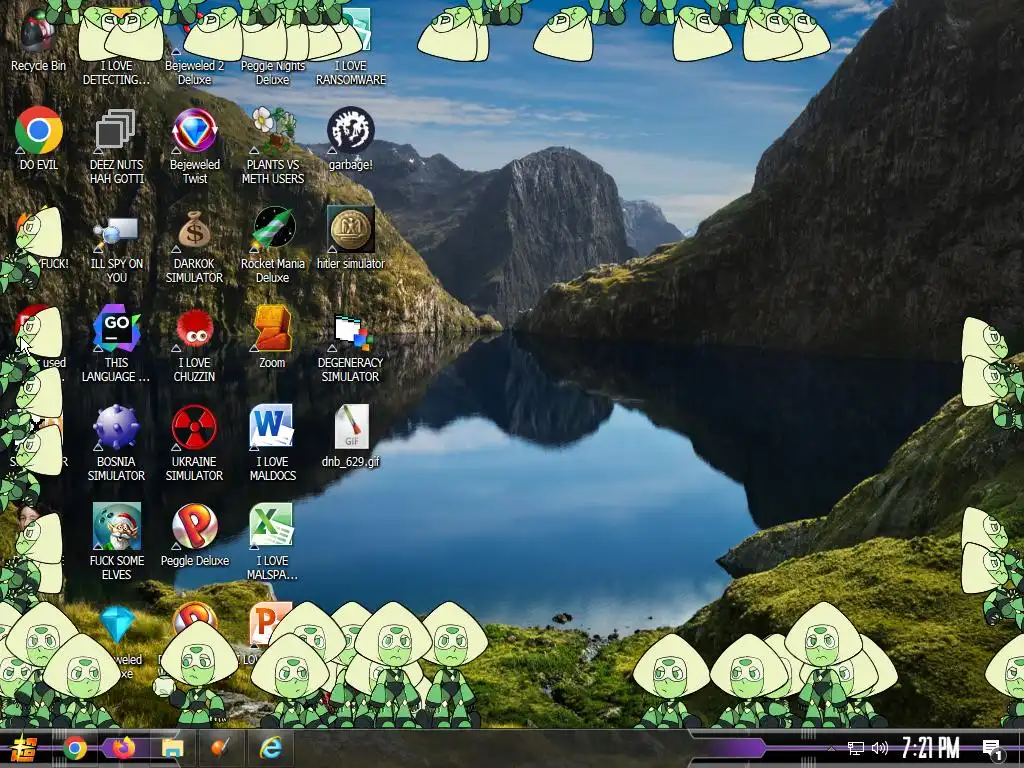The image size is (1024, 768).
Task: Open Chrome from the taskbar
Action: click(x=75, y=748)
